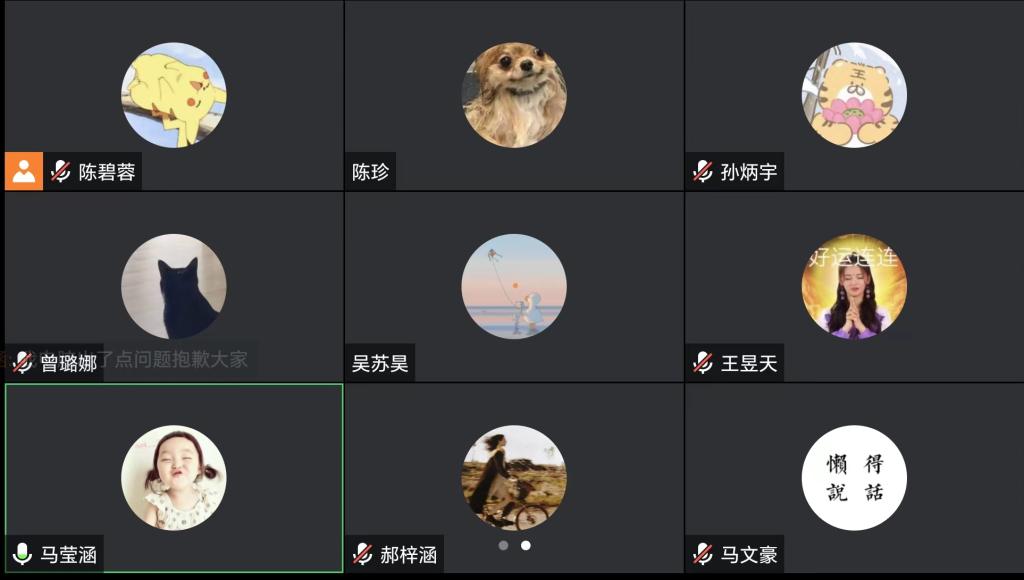The width and height of the screenshot is (1024, 580).
Task: Click 曾璐娜's muted microphone icon
Action: (x=22, y=362)
